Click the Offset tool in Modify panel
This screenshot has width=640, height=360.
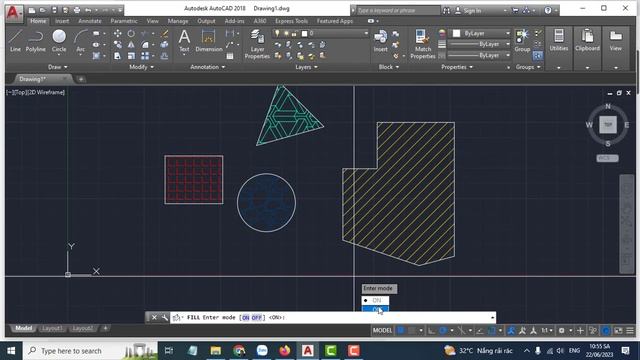coord(164,56)
